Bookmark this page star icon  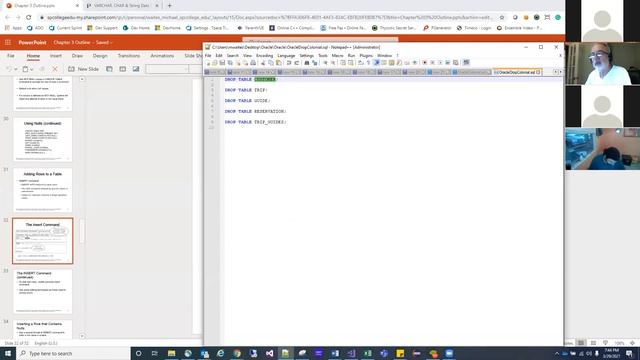tap(502, 18)
